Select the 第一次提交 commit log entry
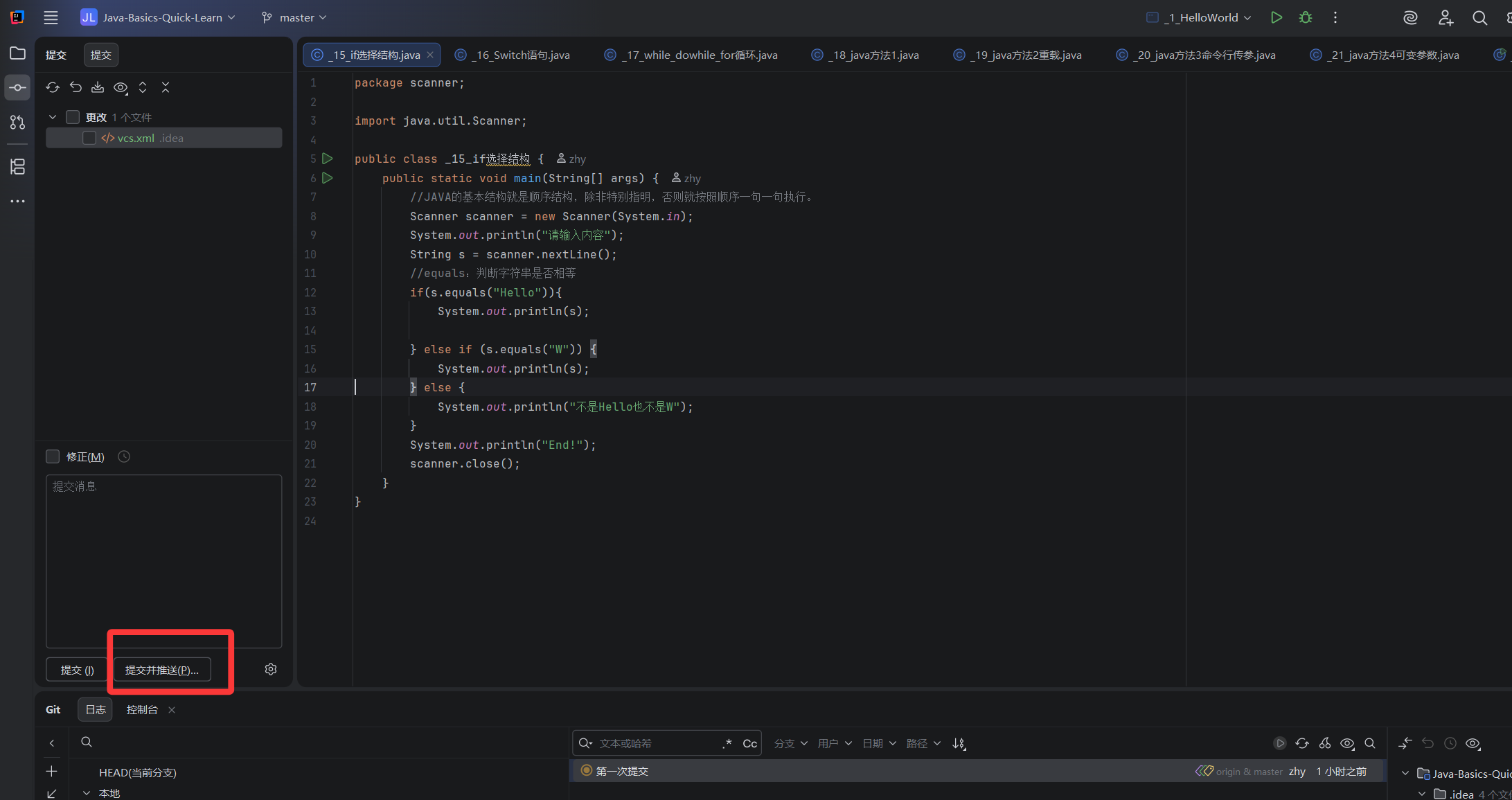1512x800 pixels. [622, 771]
